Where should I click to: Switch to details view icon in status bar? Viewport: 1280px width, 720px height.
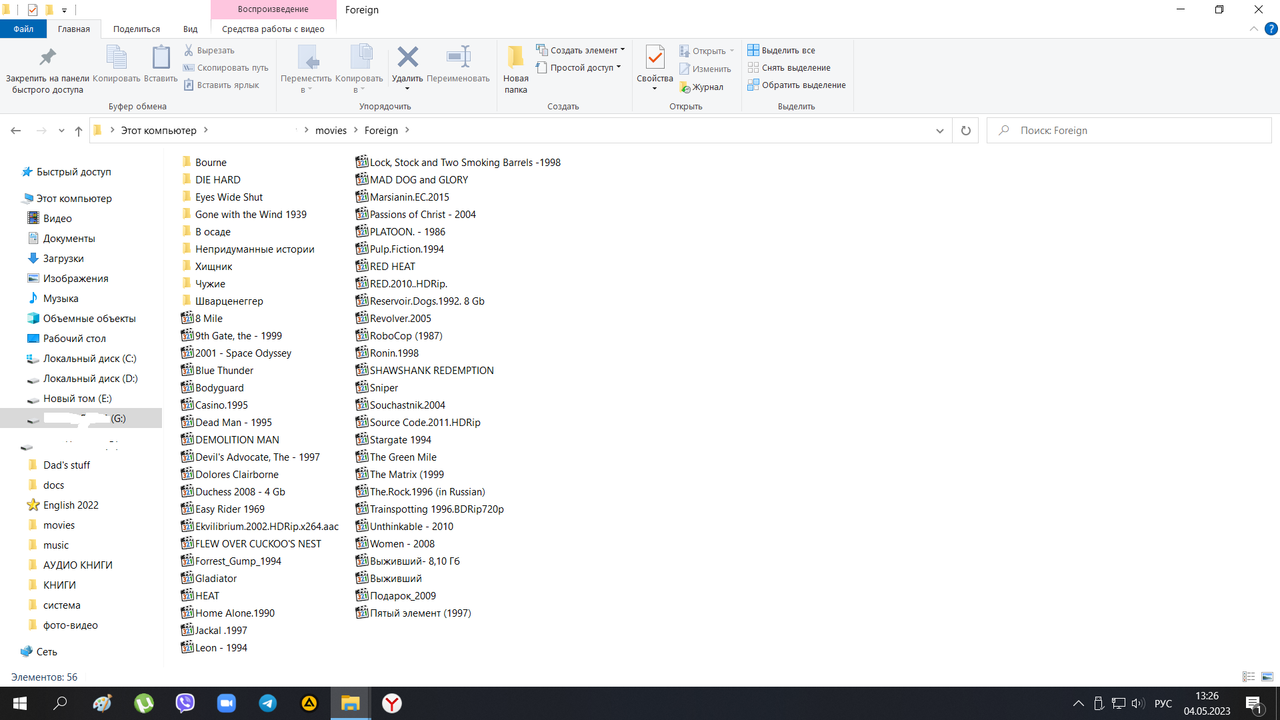tap(1248, 677)
